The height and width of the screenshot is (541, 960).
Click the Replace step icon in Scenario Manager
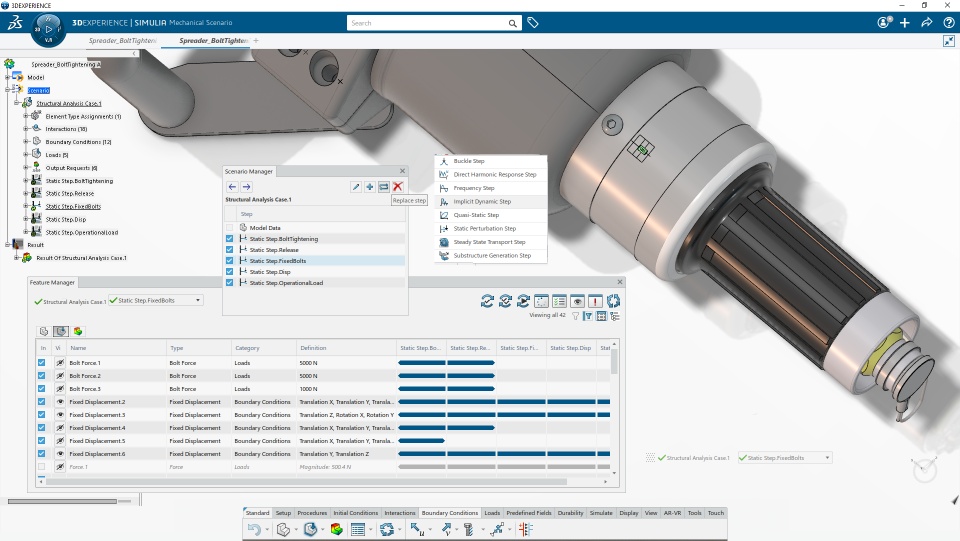(x=384, y=187)
